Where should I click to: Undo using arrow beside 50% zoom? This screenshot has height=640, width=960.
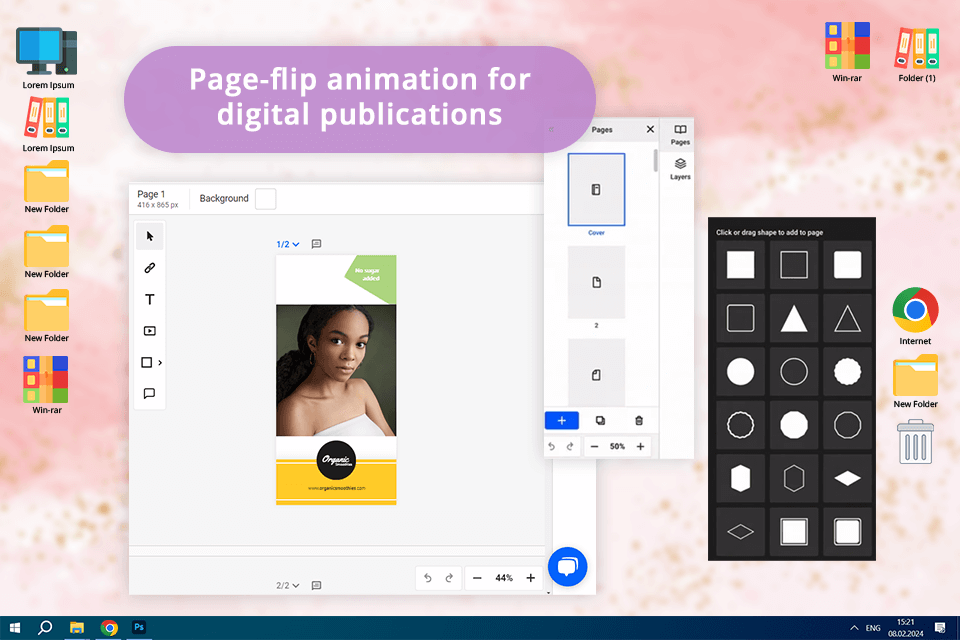552,446
